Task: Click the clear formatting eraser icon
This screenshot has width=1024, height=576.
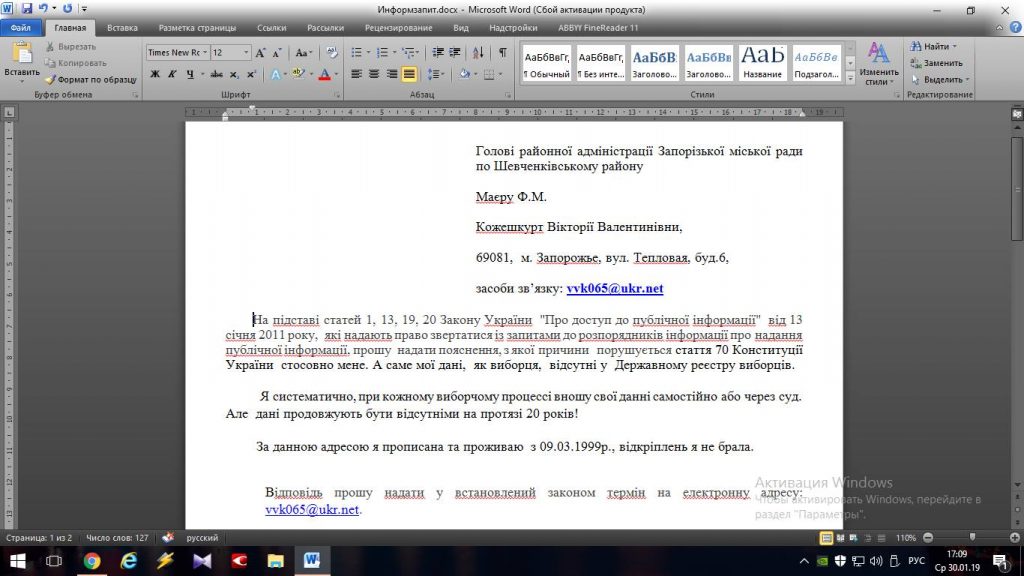Action: click(330, 52)
